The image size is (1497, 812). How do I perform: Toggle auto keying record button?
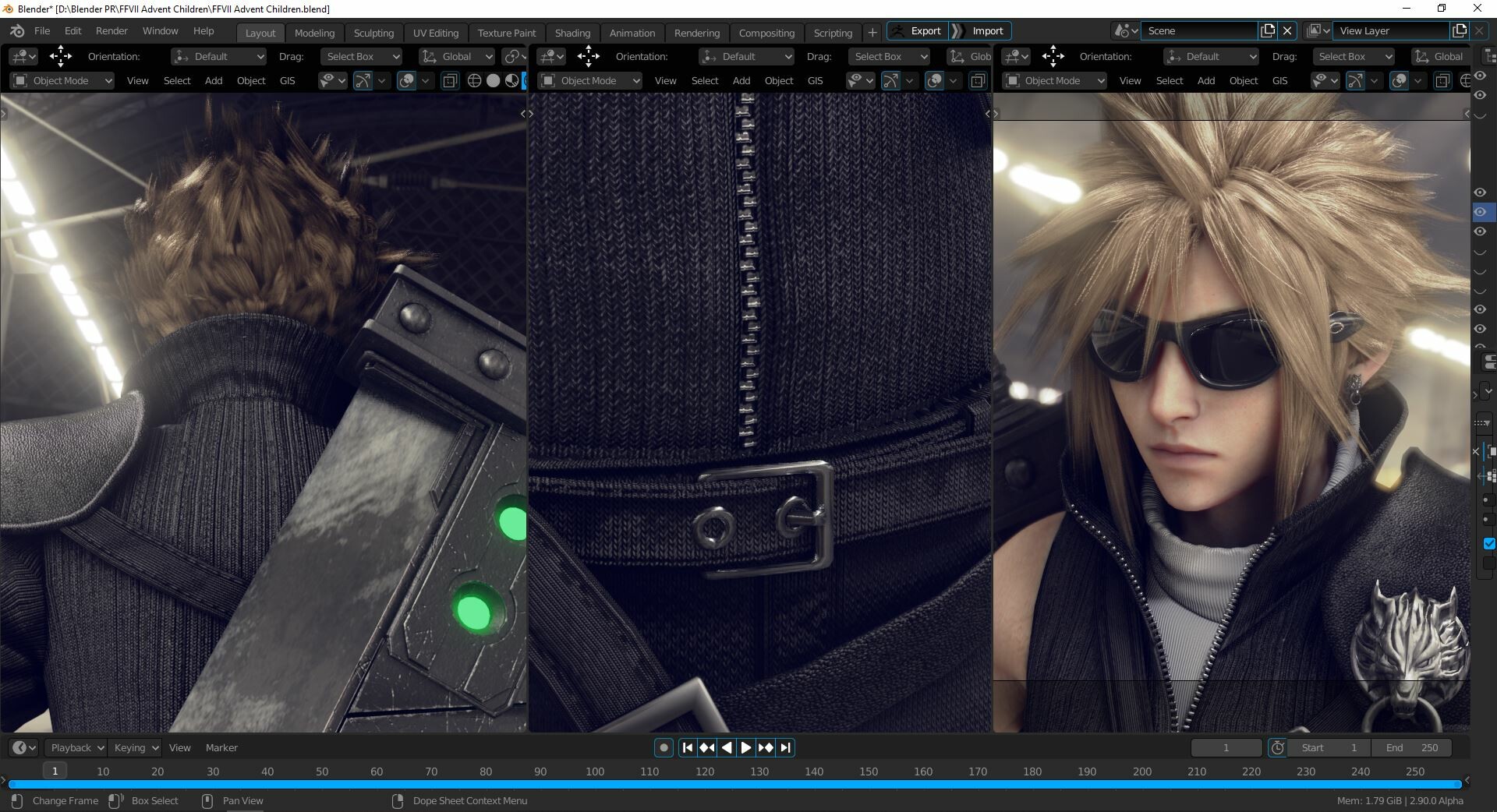click(x=664, y=748)
